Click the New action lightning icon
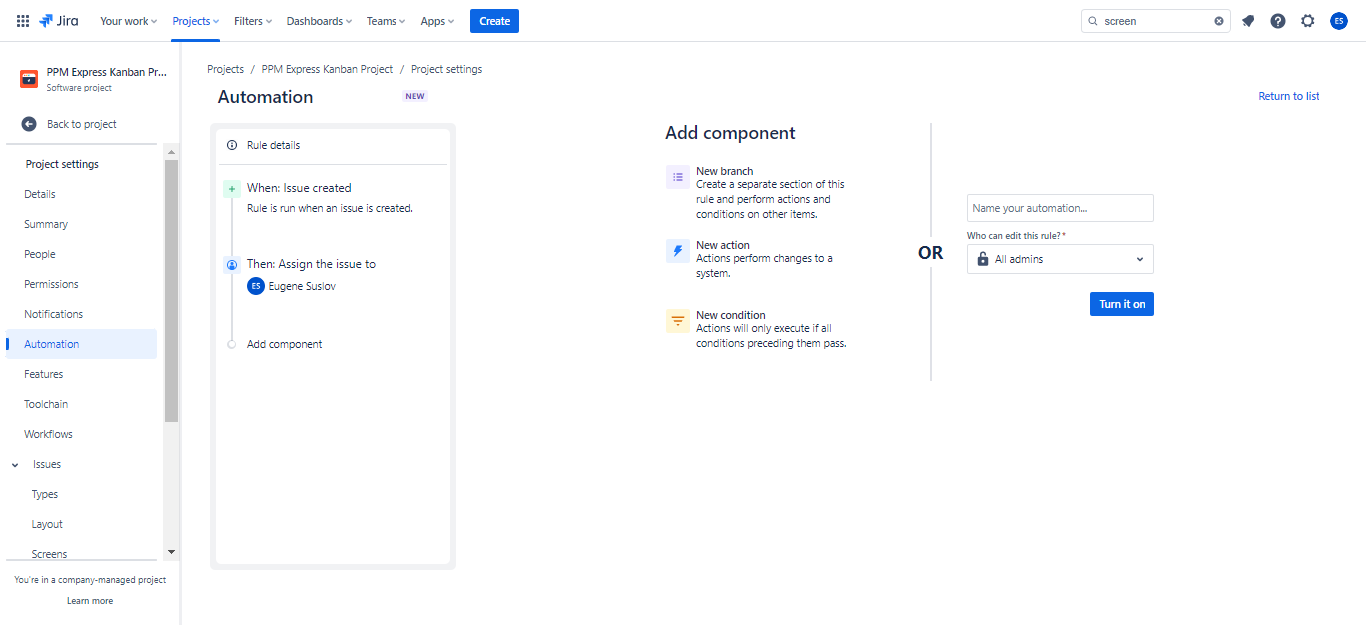This screenshot has height=625, width=1366. coord(678,251)
